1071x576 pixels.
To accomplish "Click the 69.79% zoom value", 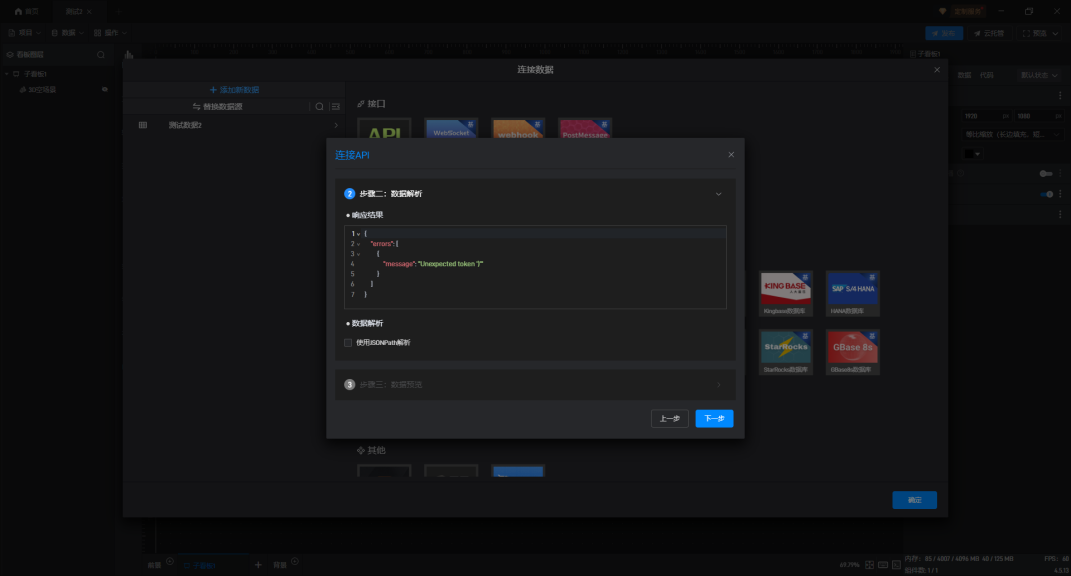I will [849, 565].
